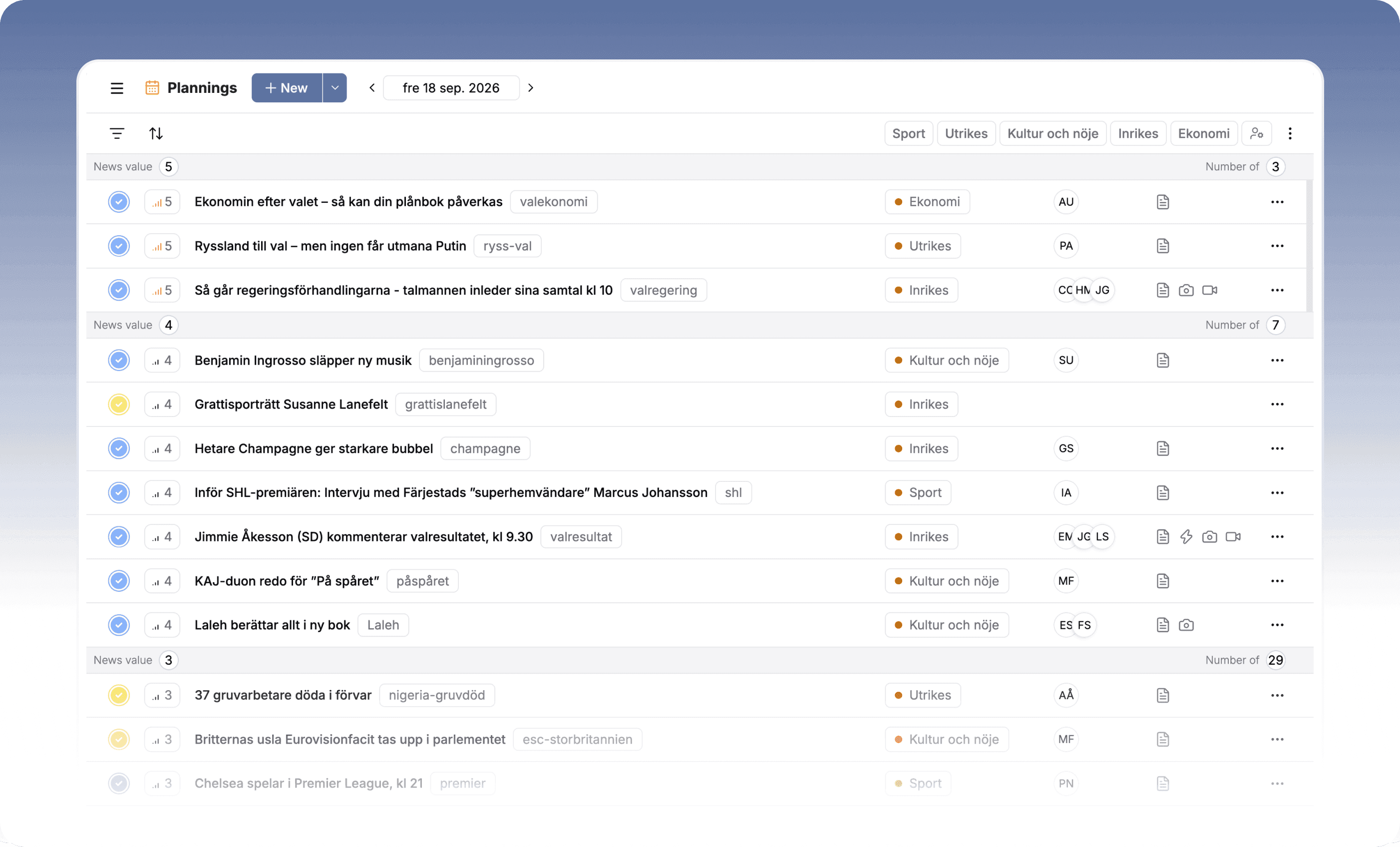
Task: Click the Inrikes filter chip in toolbar
Action: (x=1137, y=133)
